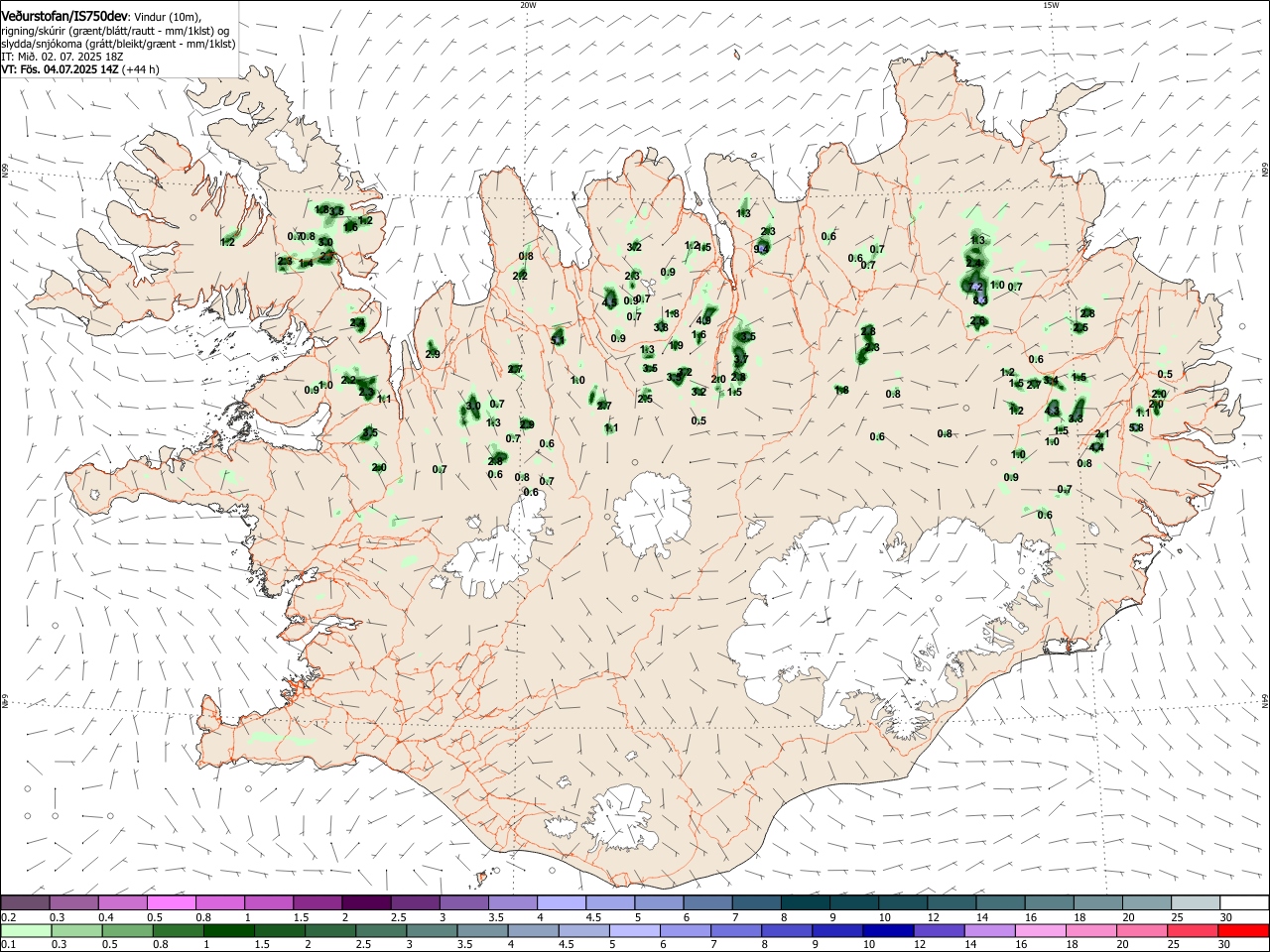Select the upper legend swatch starting at 0.2

(x=25, y=902)
